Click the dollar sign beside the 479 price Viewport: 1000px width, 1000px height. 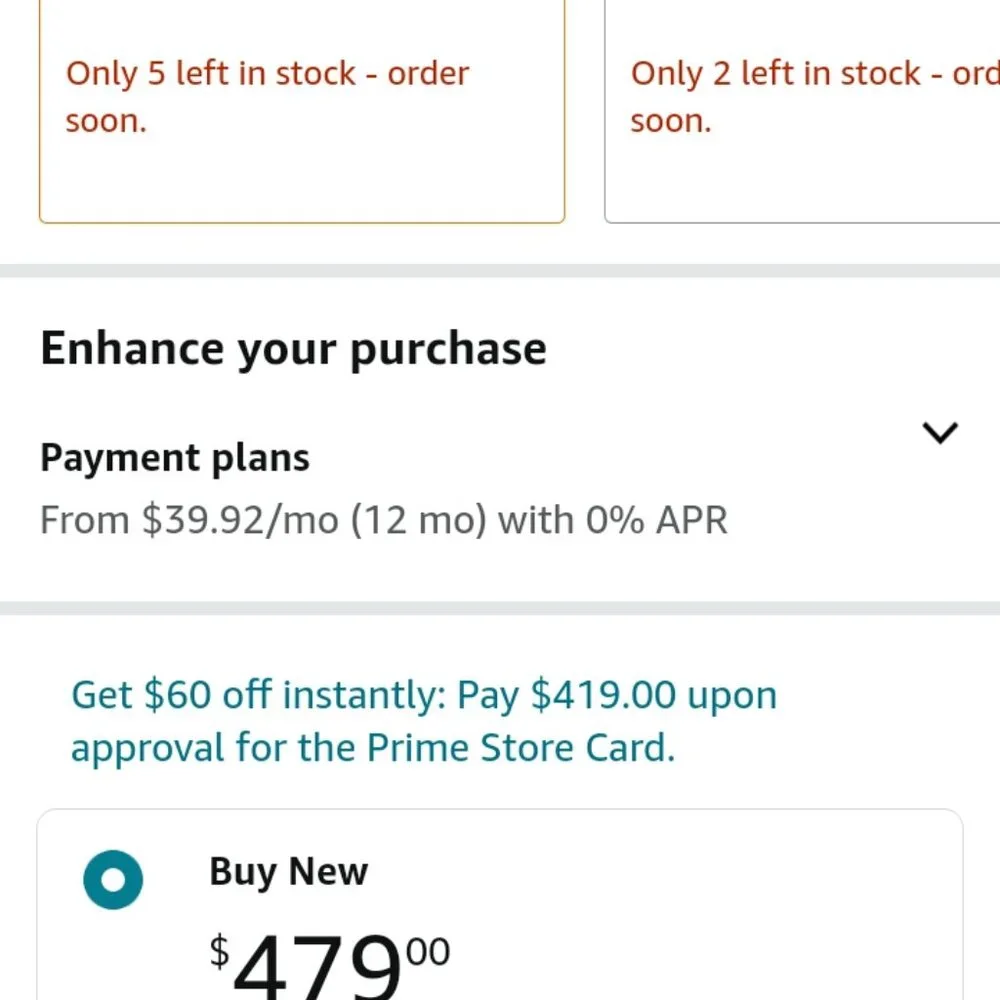click(219, 952)
